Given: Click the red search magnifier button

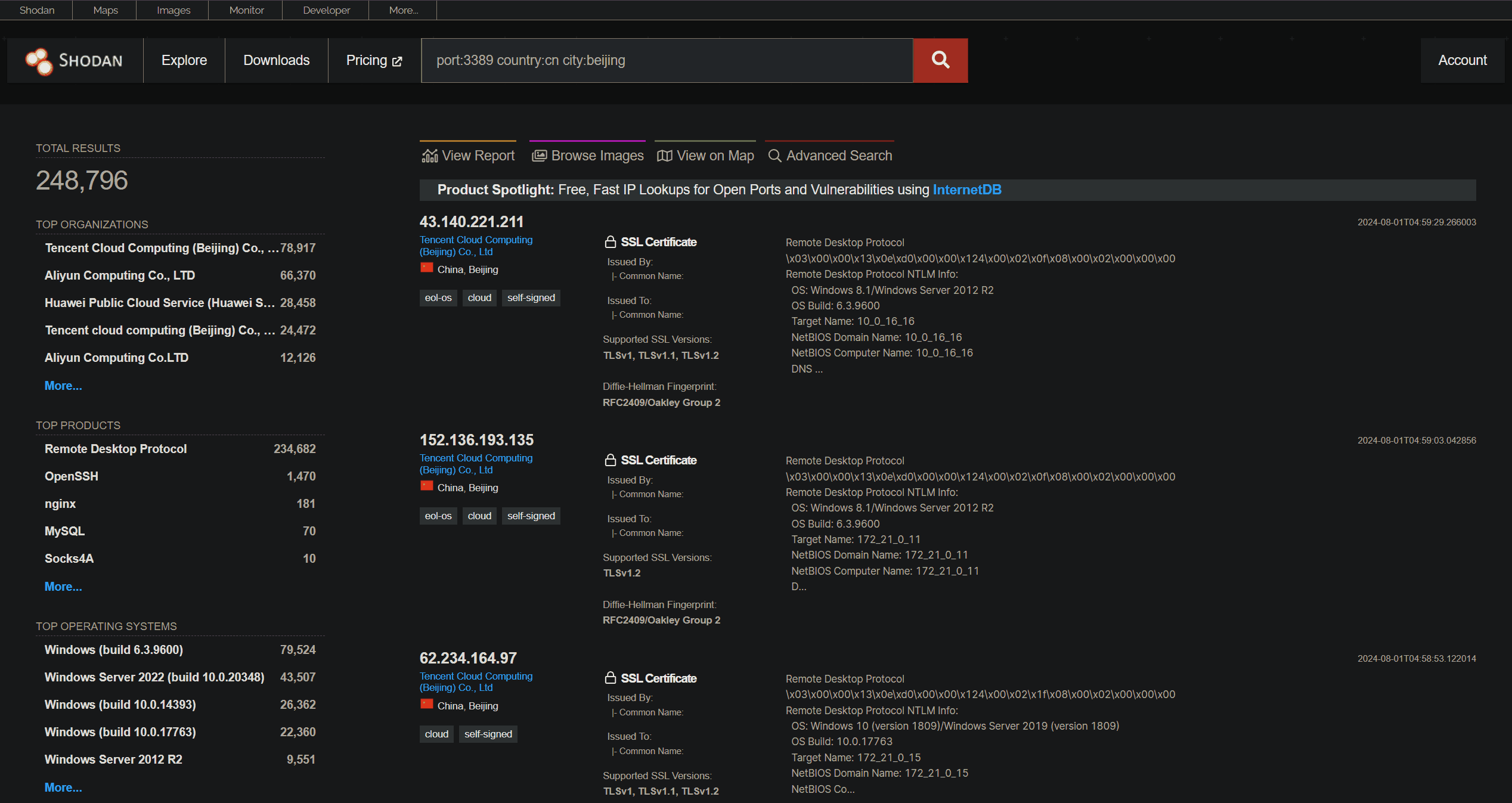Looking at the screenshot, I should point(940,60).
